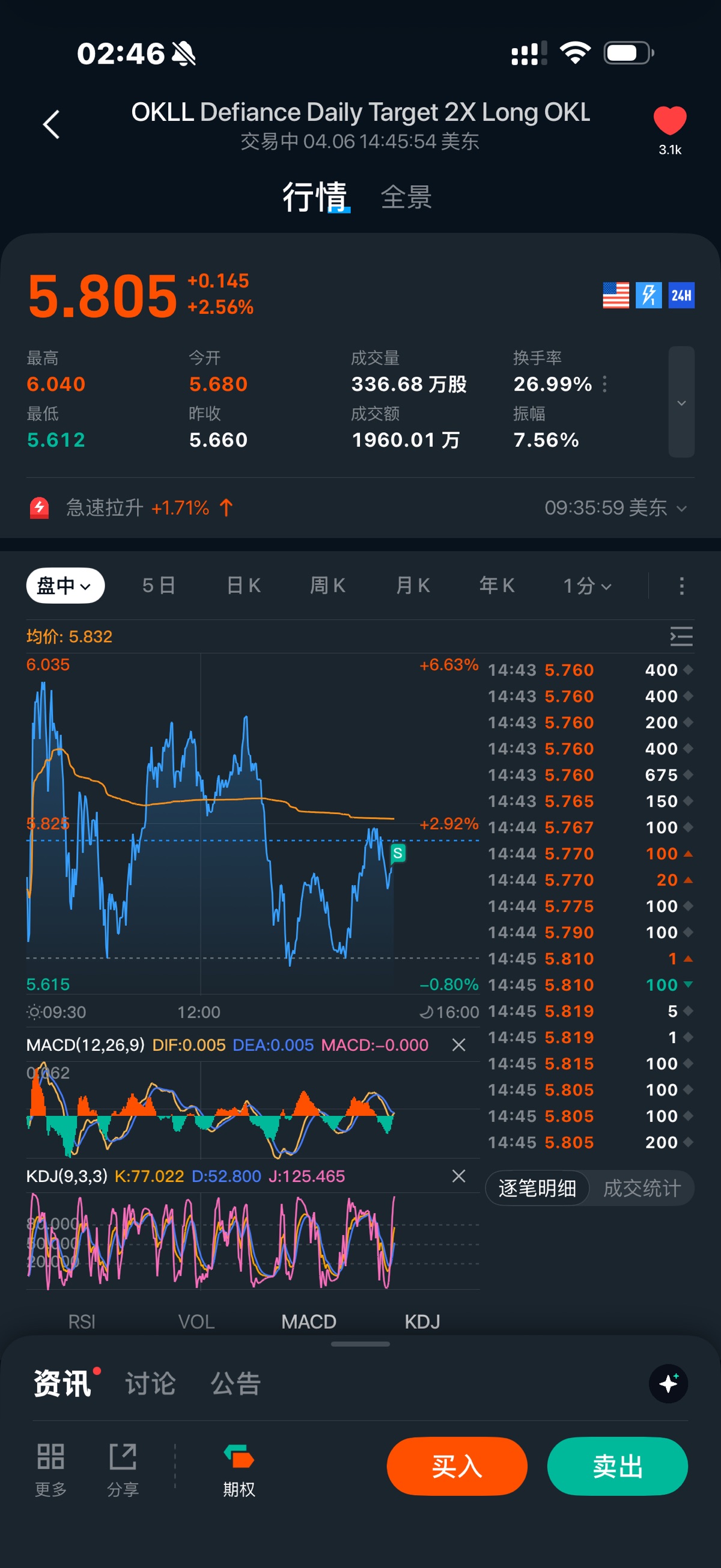Open the AI sparkle assistant icon
The image size is (721, 1568).
[x=668, y=1383]
